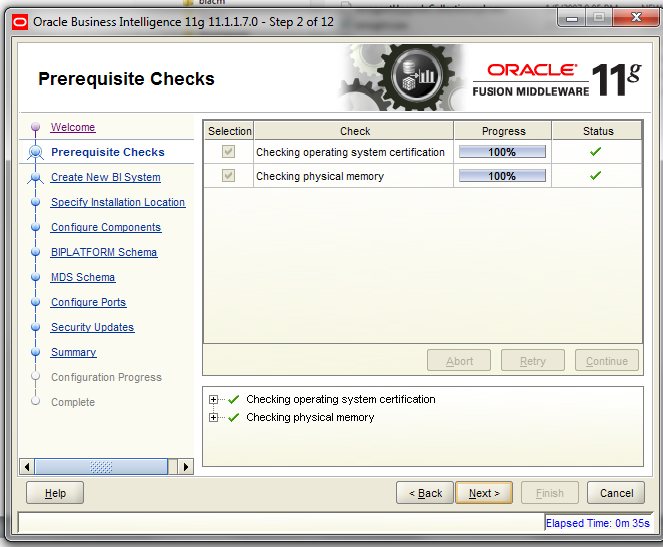Viewport: 663px width, 547px height.
Task: Expand the operating system certification tree node
Action: (214, 399)
